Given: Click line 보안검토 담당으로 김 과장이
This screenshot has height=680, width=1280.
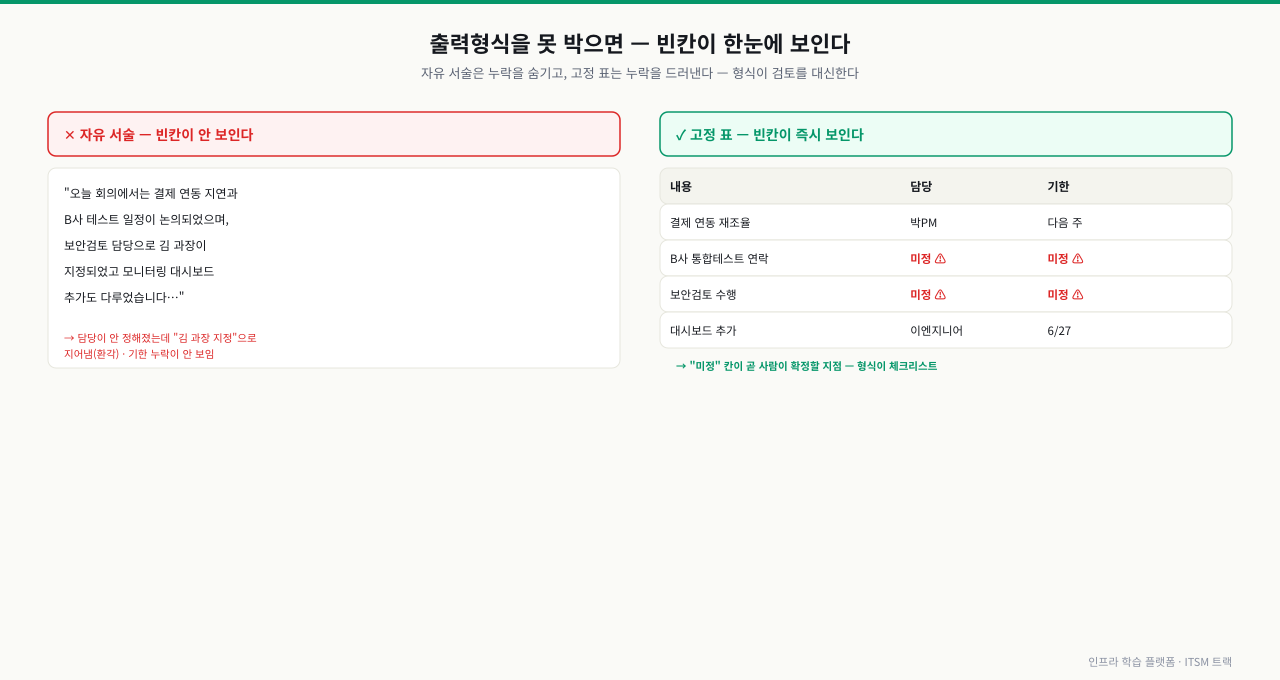Looking at the screenshot, I should pyautogui.click(x=135, y=246).
